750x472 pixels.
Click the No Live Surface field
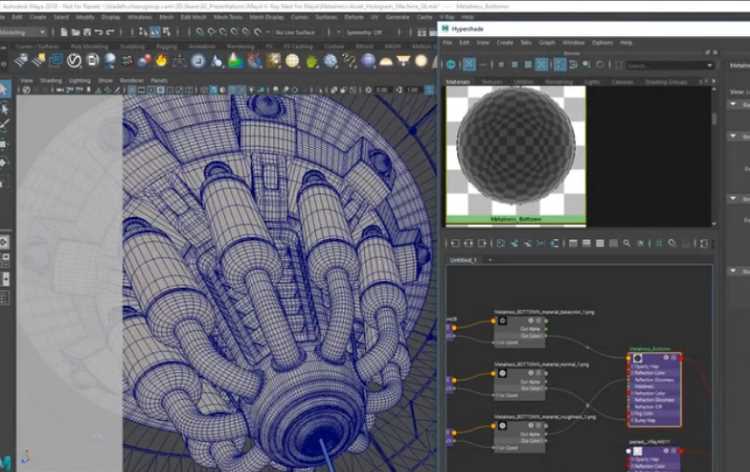coord(295,33)
